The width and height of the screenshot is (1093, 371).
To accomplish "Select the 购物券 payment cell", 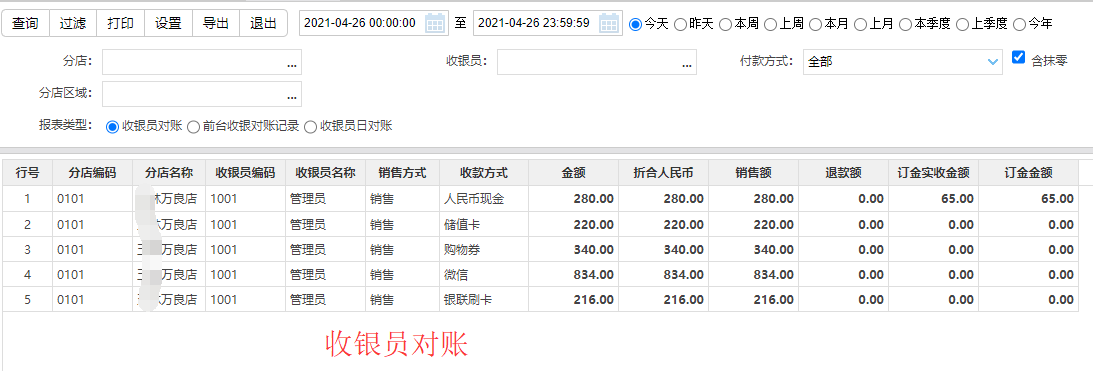I will click(x=484, y=250).
